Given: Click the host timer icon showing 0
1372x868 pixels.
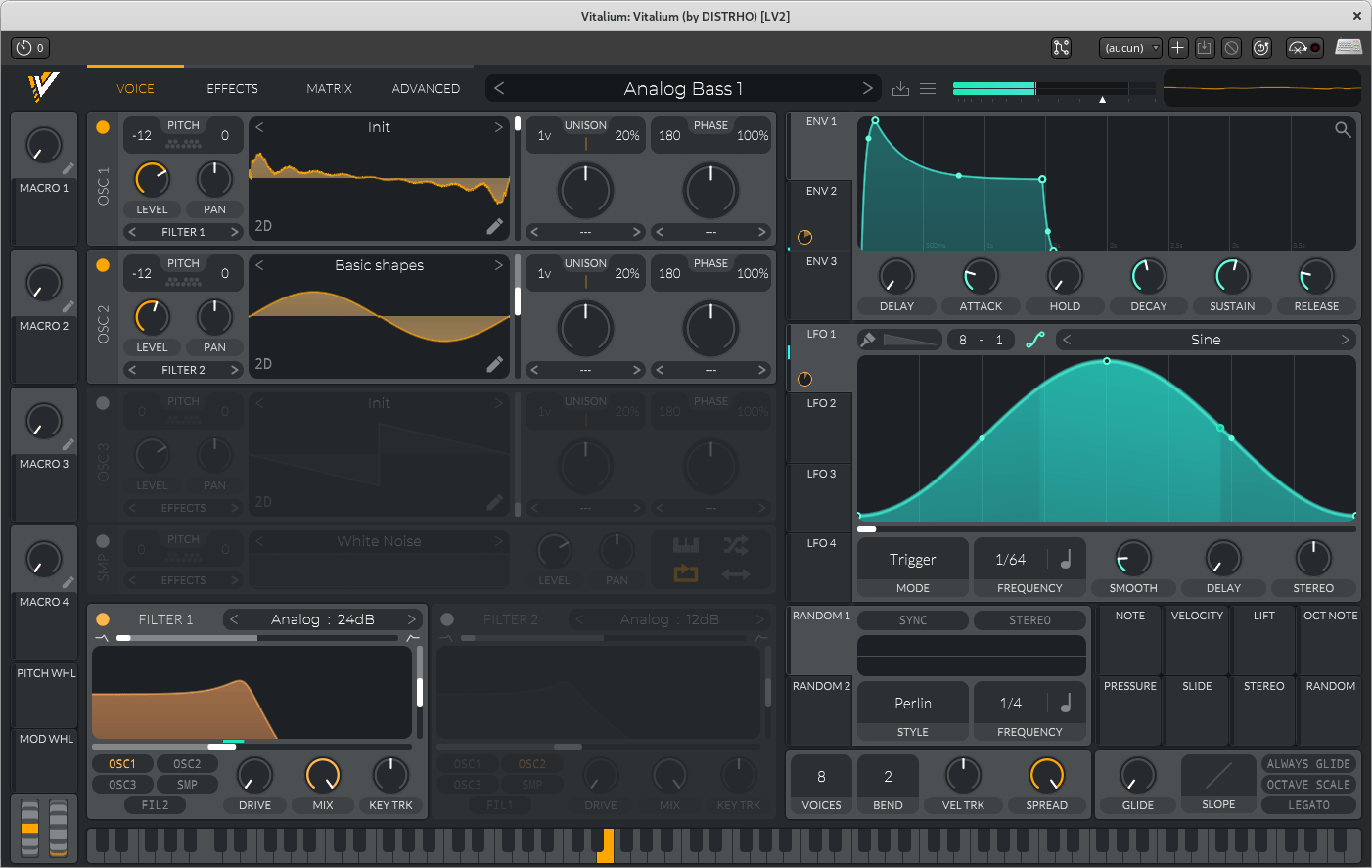Looking at the screenshot, I should click(x=29, y=47).
